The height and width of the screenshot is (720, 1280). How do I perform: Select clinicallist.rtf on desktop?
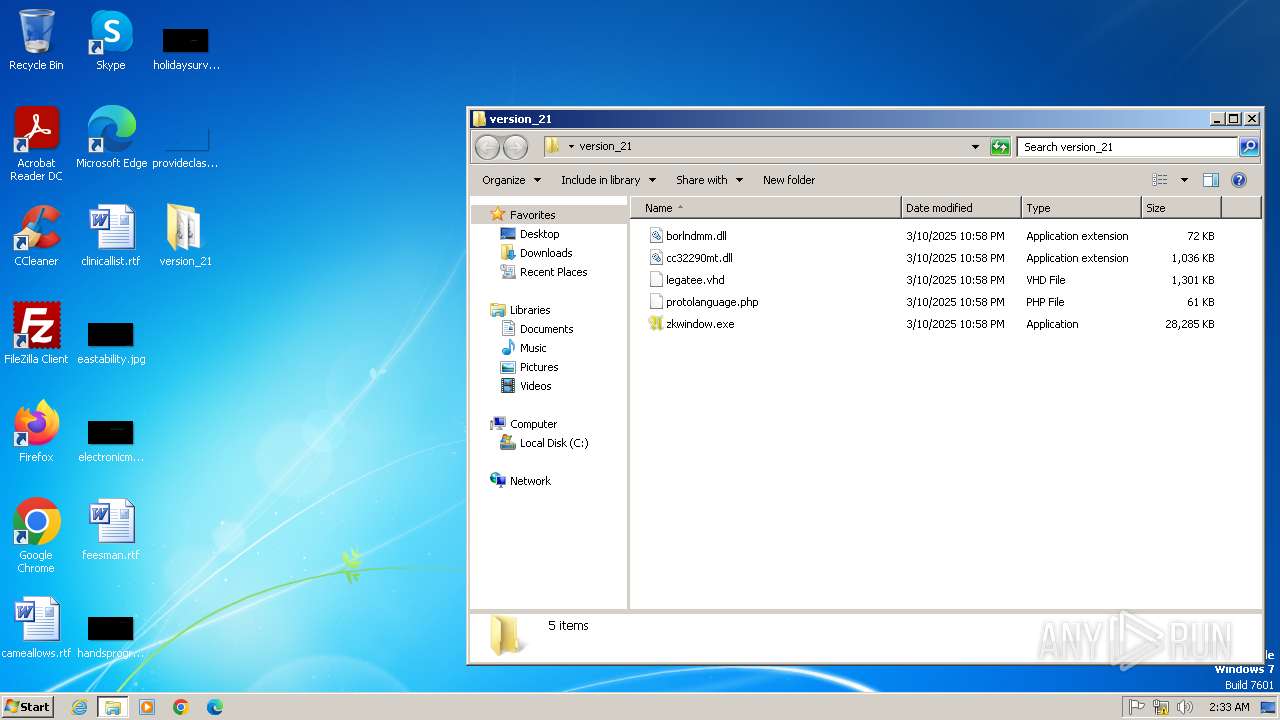(110, 236)
